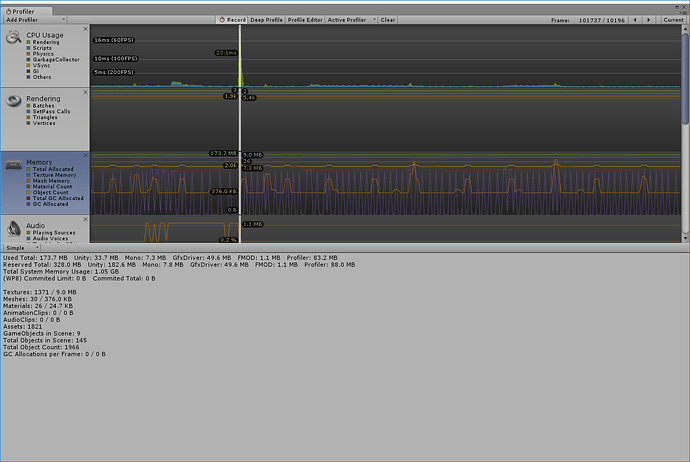The height and width of the screenshot is (462, 690).
Task: Toggle Batches color swatch
Action: [29, 106]
